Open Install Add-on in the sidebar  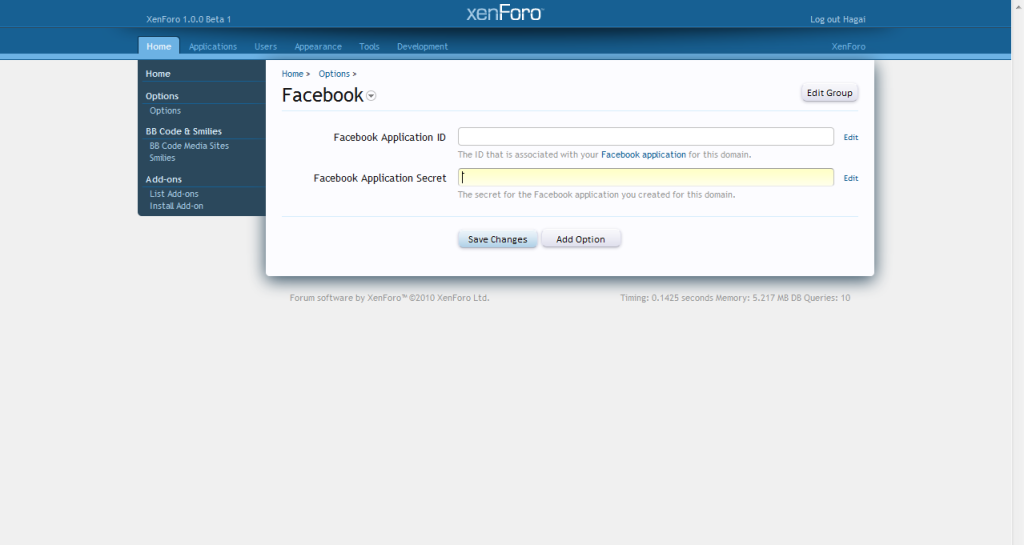pos(176,206)
